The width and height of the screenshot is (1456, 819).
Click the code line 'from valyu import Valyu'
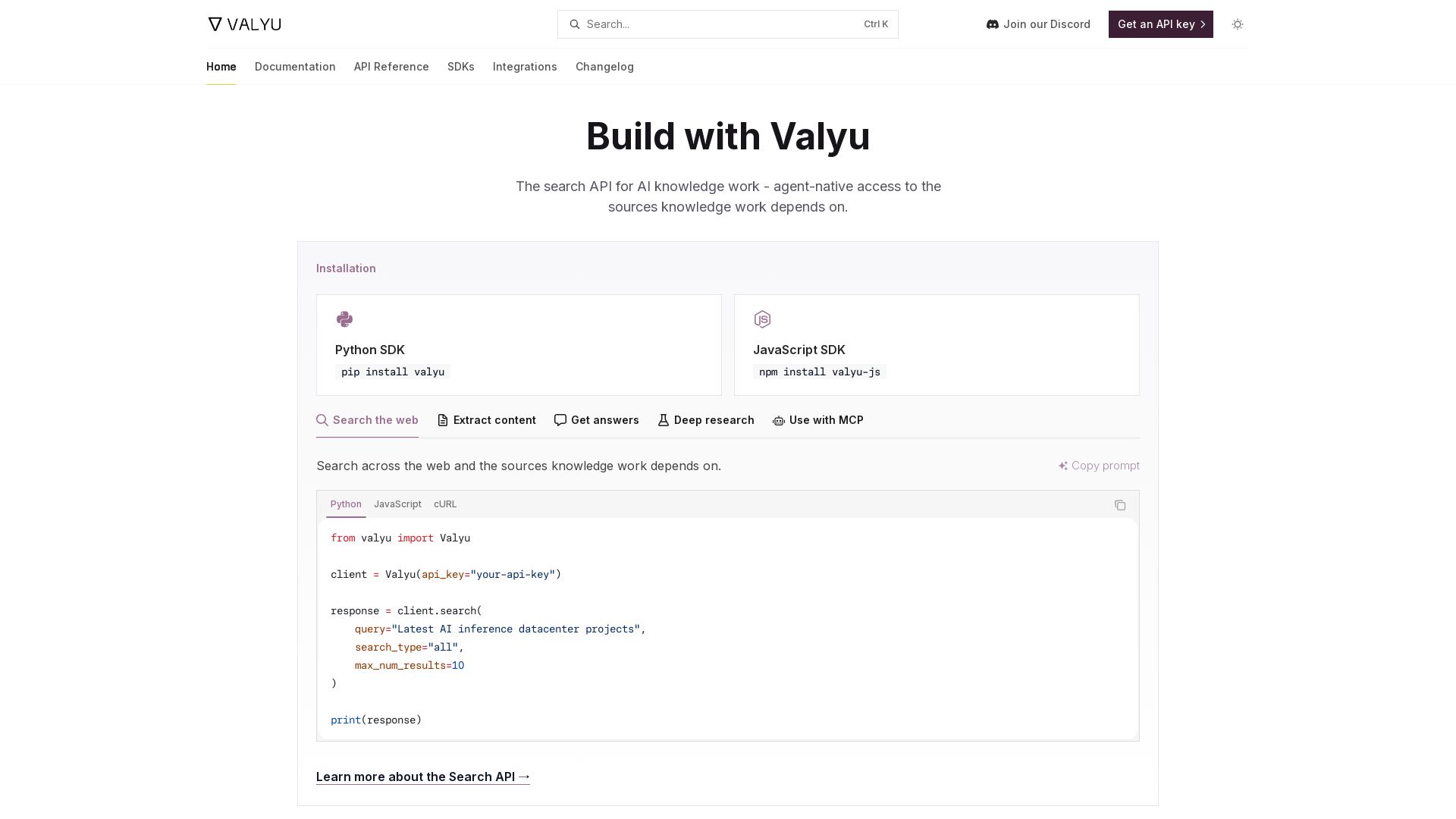coord(400,538)
